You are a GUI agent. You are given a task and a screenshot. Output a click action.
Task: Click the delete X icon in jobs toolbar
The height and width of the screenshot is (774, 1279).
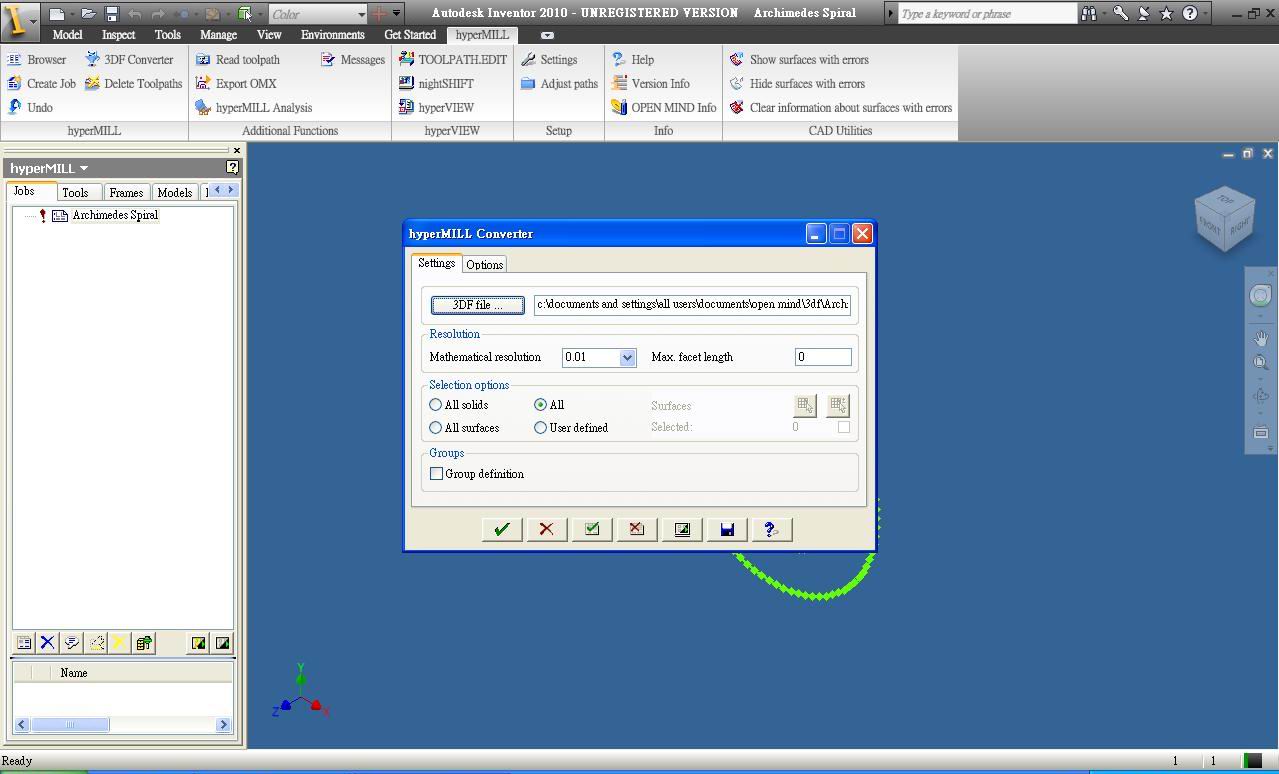tap(47, 643)
